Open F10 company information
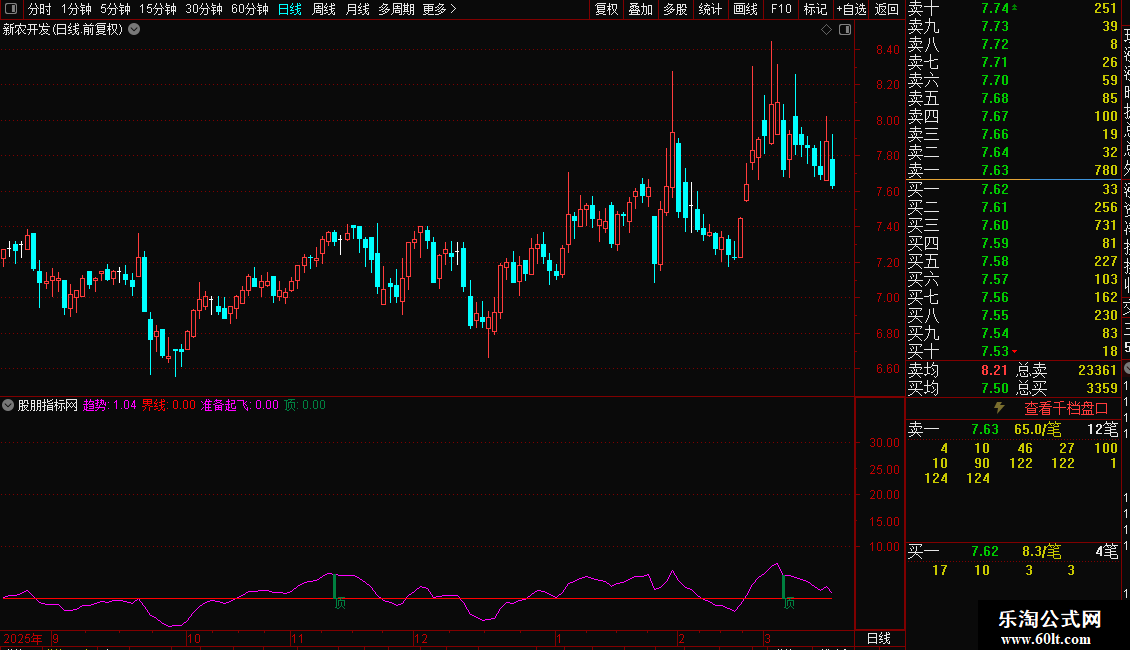The width and height of the screenshot is (1130, 650). point(780,9)
